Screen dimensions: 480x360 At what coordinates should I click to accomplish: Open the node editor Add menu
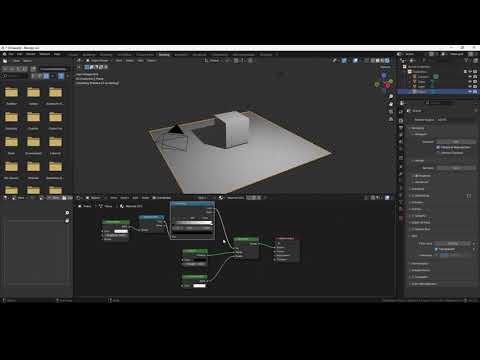click(x=135, y=198)
